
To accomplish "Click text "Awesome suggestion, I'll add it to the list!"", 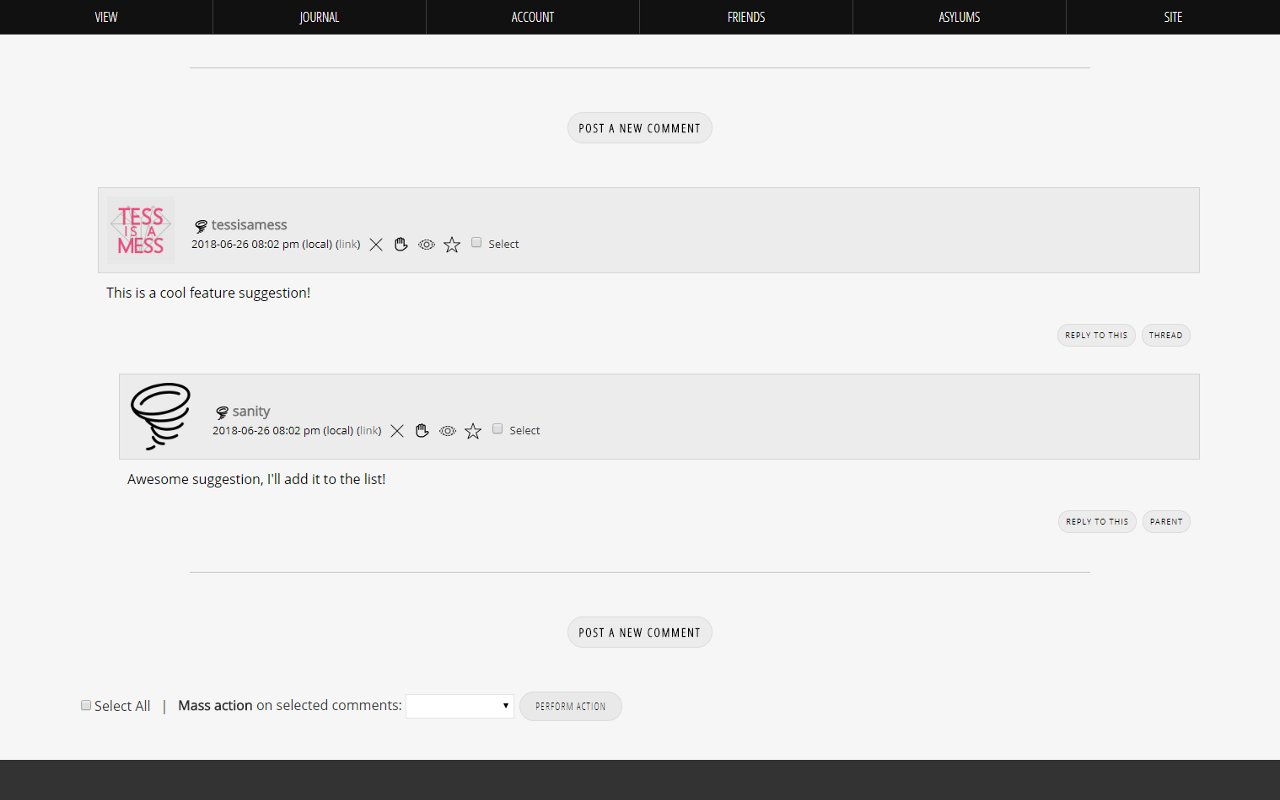I will (256, 479).
